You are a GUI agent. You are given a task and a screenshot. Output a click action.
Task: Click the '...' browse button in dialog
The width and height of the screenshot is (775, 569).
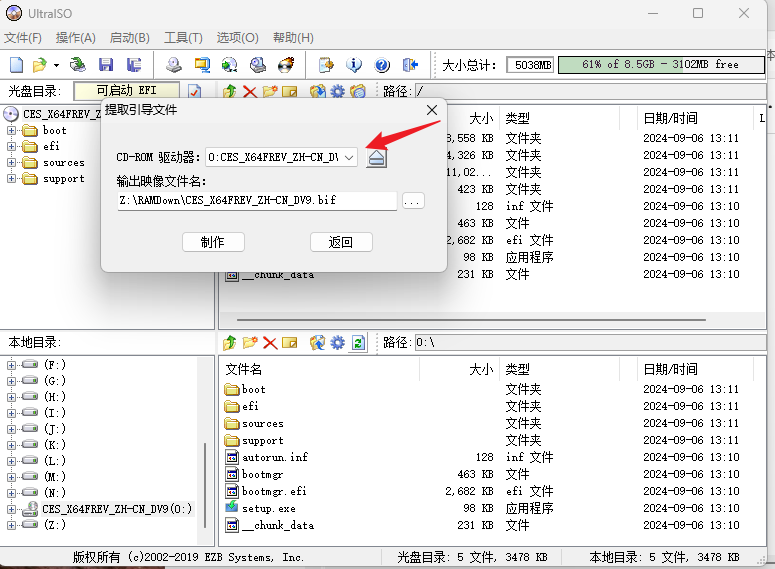coord(413,201)
